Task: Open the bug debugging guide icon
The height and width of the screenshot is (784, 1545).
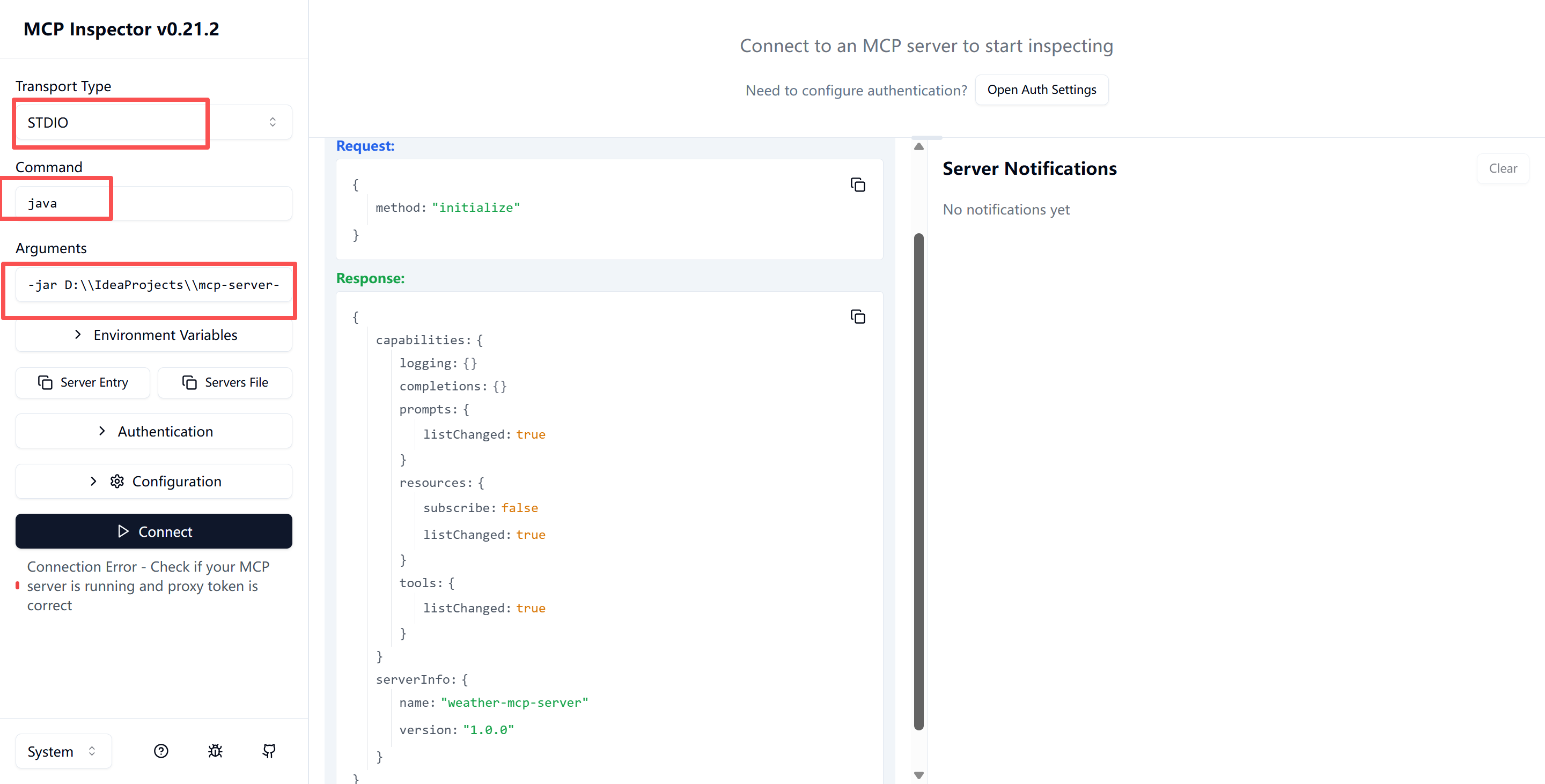Action: coord(215,750)
